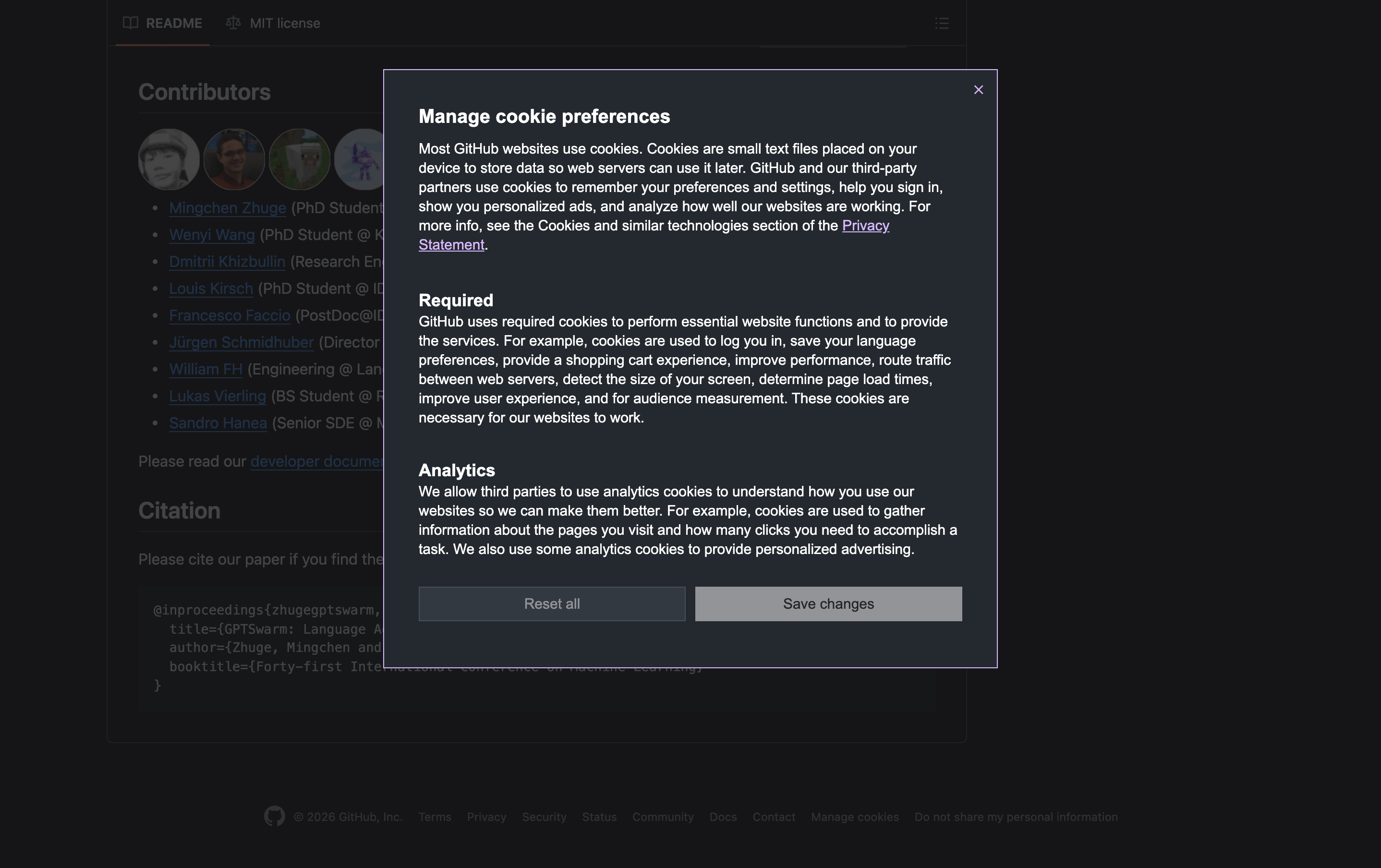Click the Reset all button

point(552,603)
